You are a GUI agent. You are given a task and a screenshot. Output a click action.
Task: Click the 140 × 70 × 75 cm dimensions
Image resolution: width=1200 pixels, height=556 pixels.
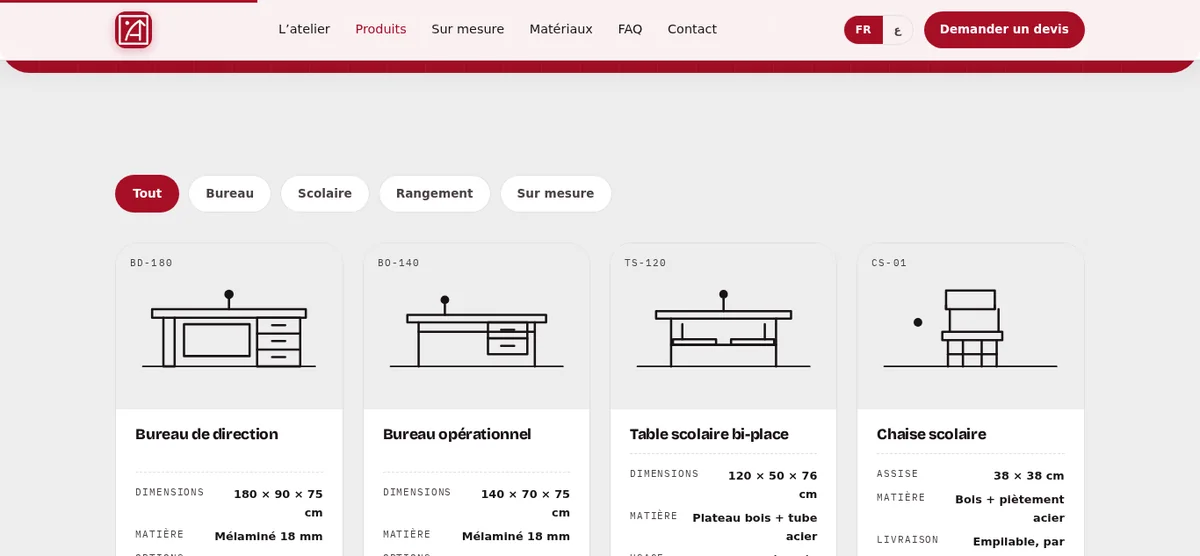525,503
